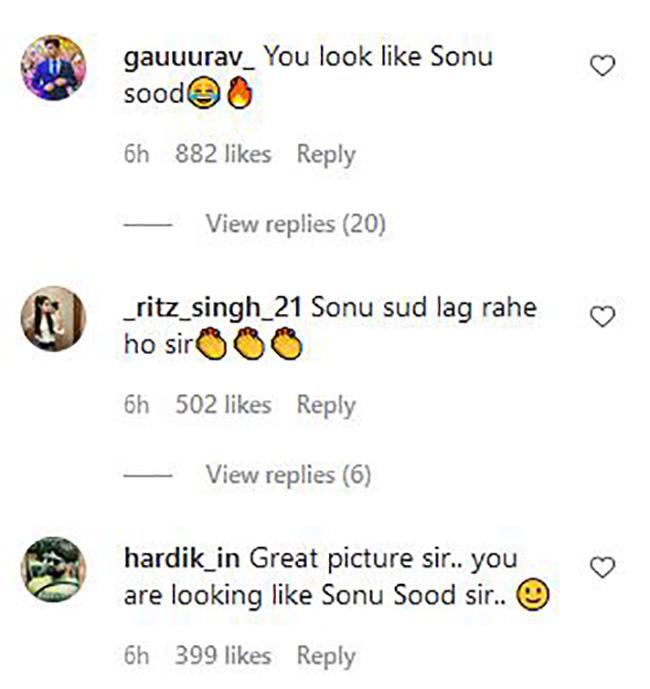Screen dimensions: 650x689
Task: Expand View replies (6)
Action: 288,475
